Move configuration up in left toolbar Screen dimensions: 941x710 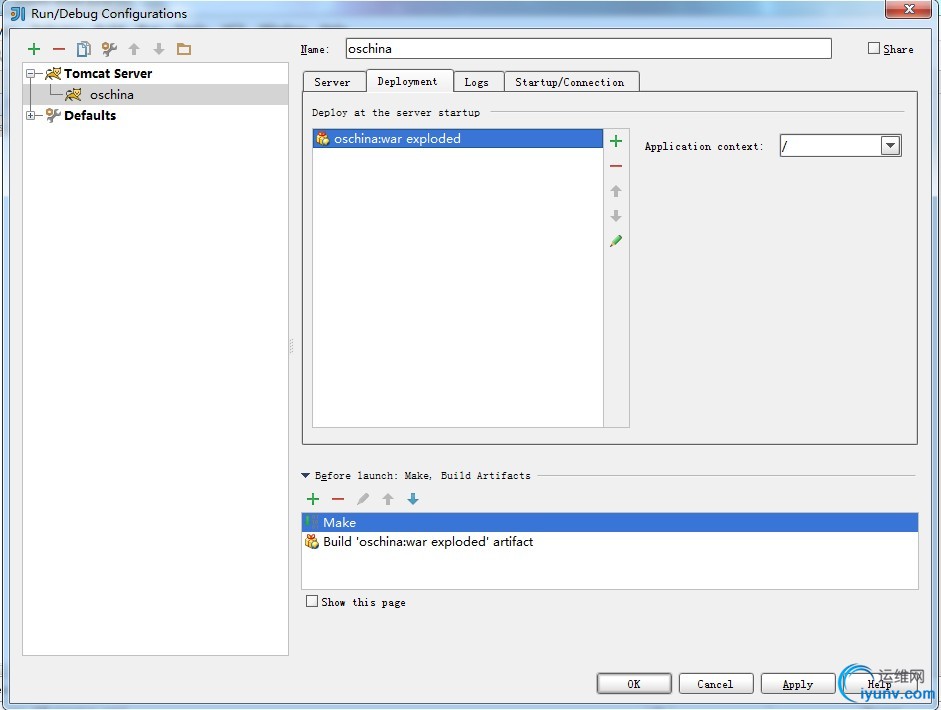point(134,49)
